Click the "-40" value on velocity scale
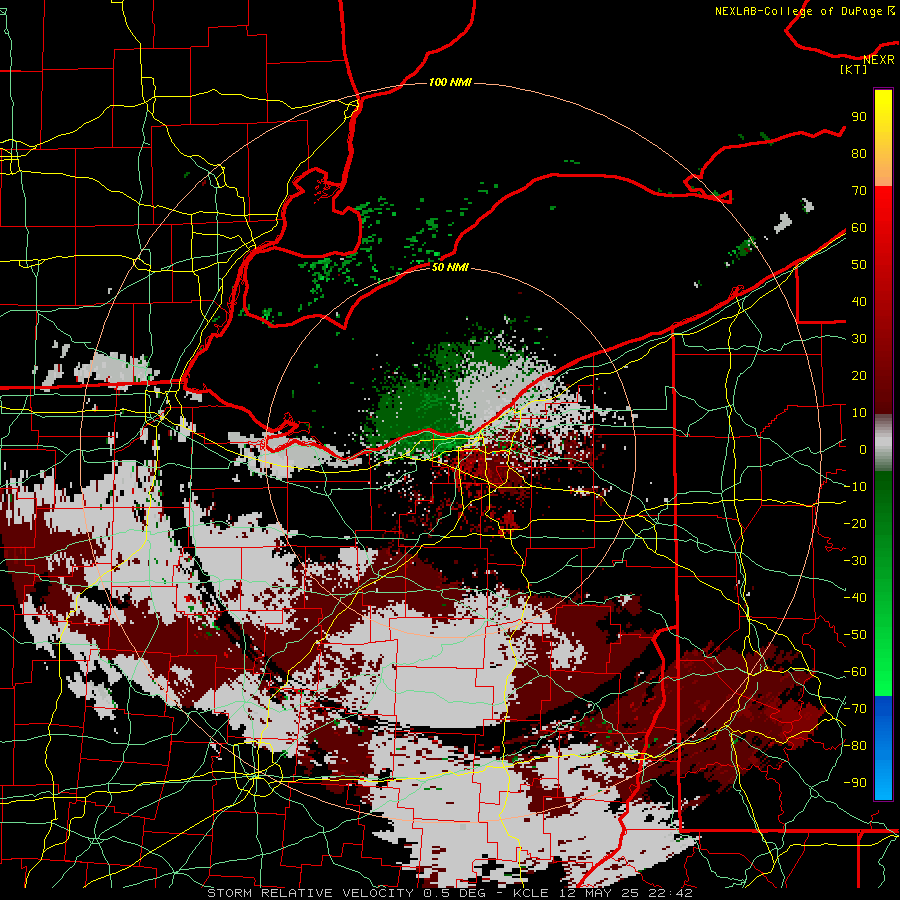 coord(855,598)
